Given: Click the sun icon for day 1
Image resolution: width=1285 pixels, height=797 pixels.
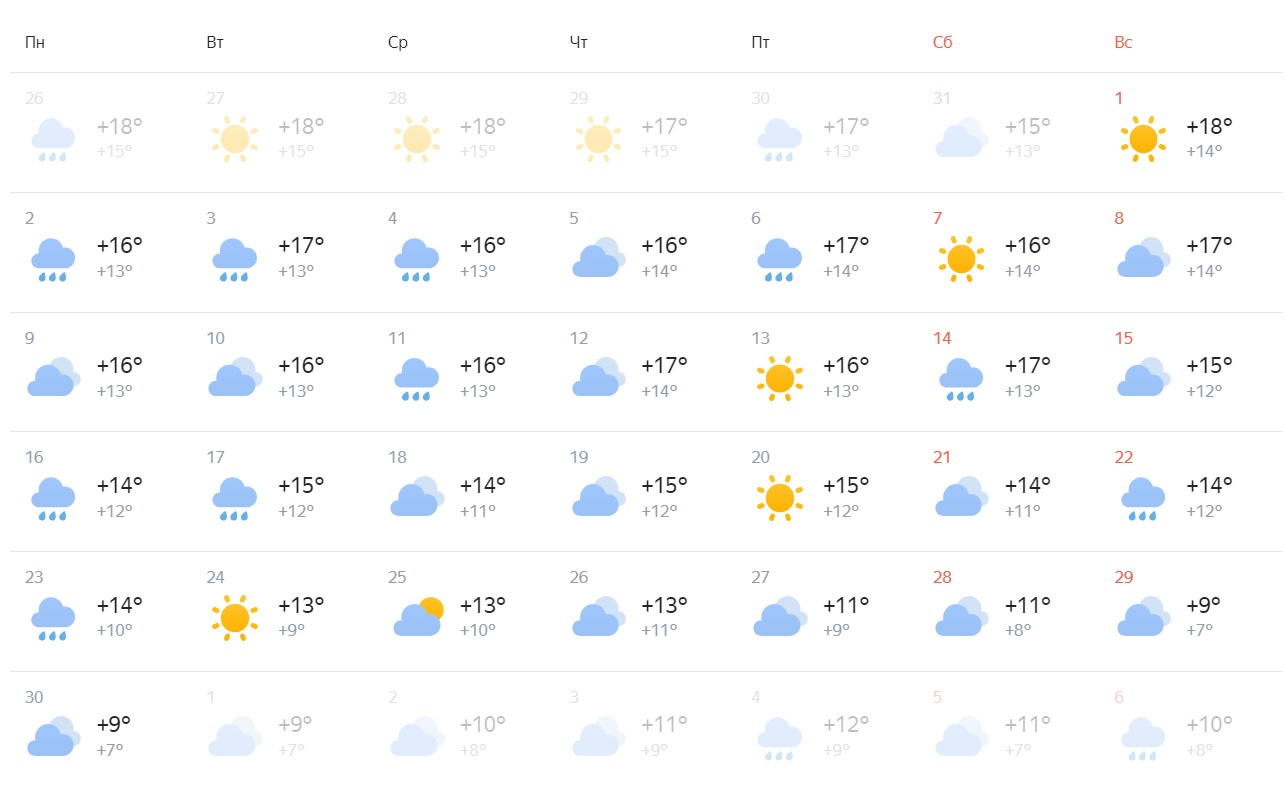Looking at the screenshot, I should coord(1143,139).
